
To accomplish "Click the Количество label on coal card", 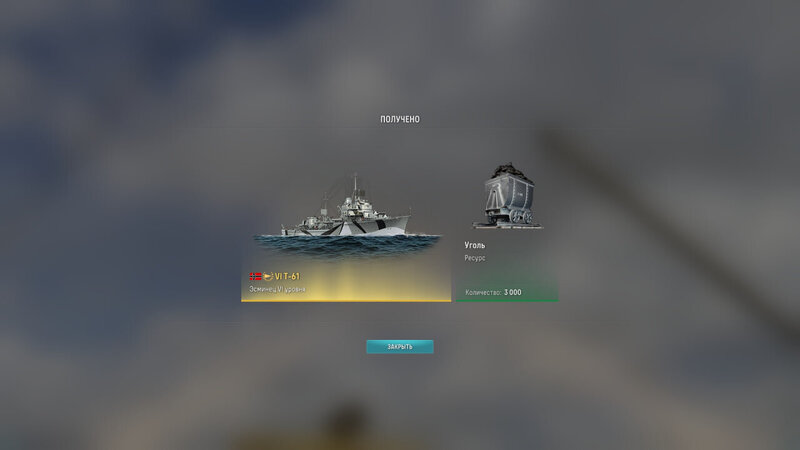I will coord(483,292).
